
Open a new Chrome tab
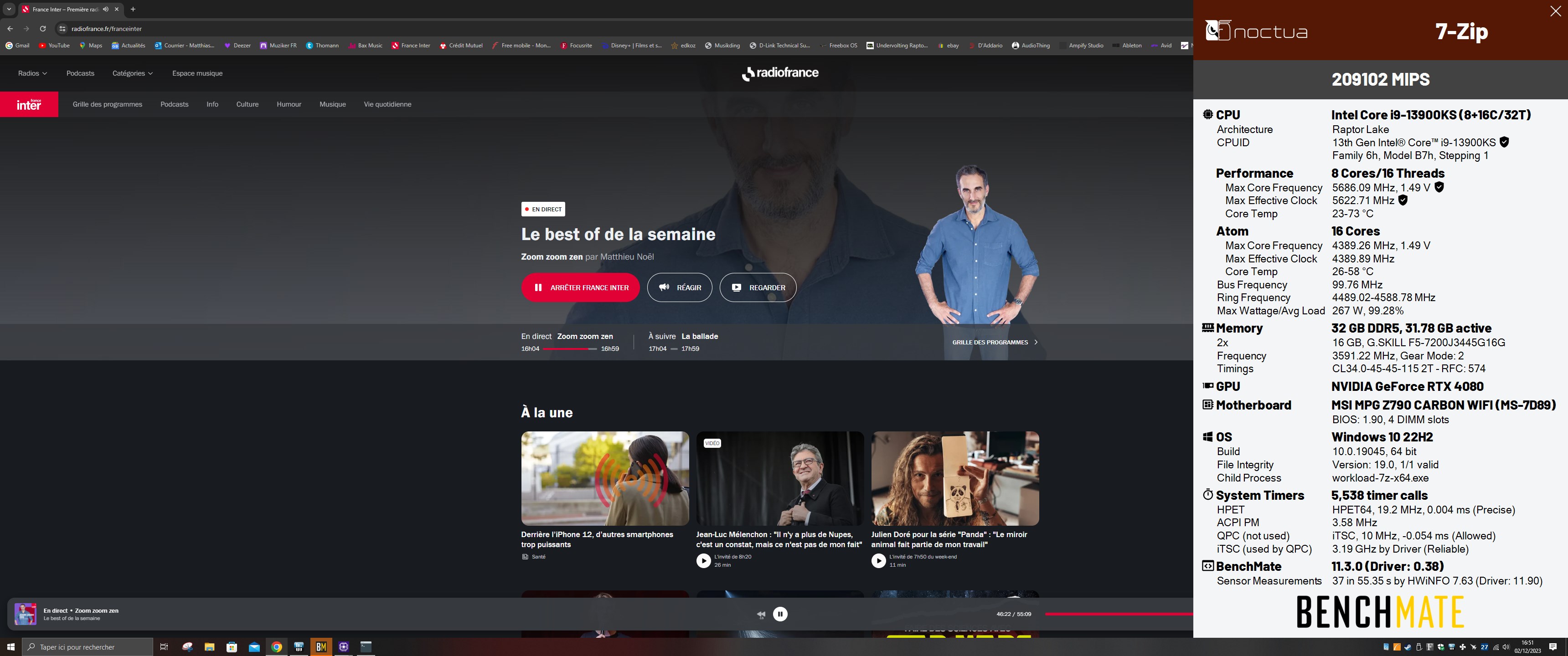point(133,9)
